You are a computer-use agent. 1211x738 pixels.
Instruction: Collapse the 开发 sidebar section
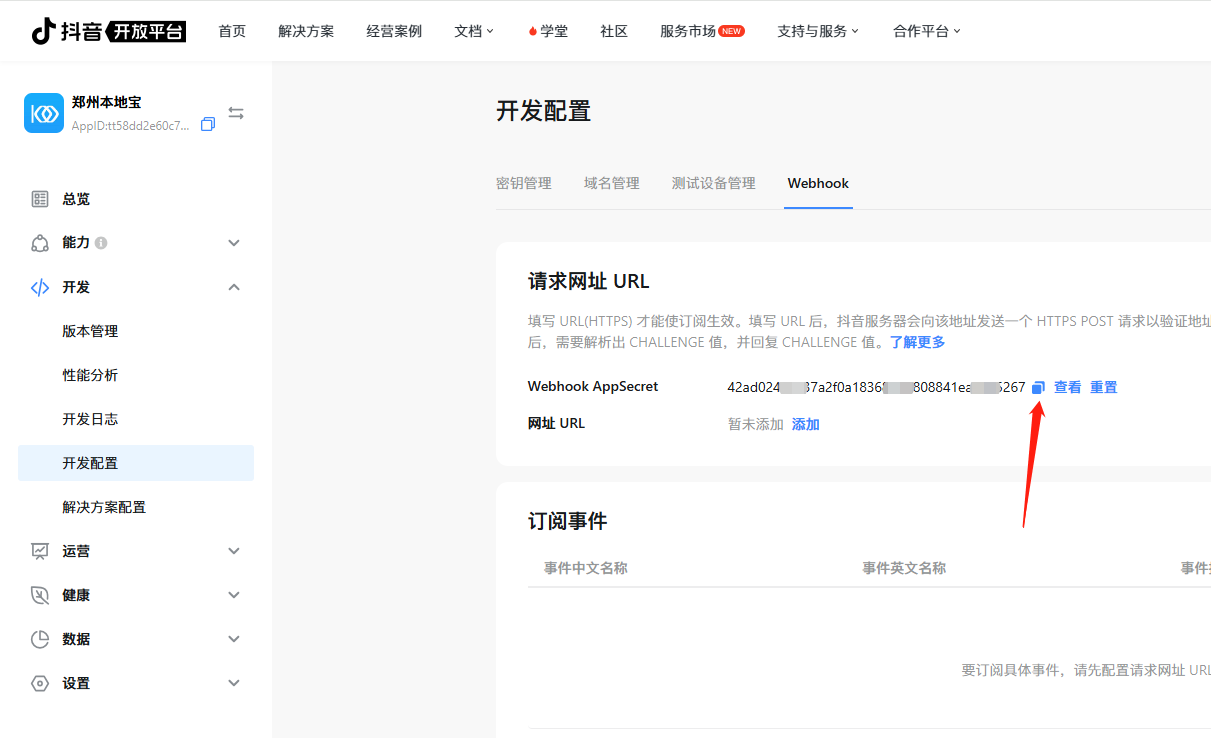234,287
